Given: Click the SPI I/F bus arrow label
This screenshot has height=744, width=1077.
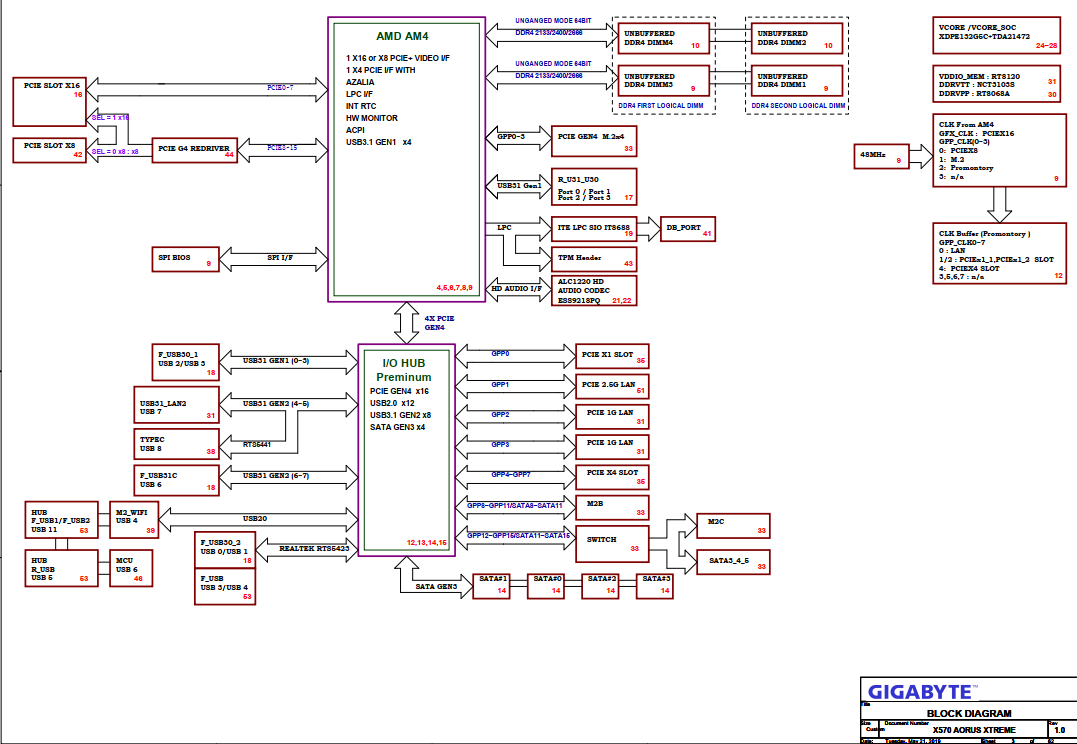Looking at the screenshot, I should tap(280, 258).
